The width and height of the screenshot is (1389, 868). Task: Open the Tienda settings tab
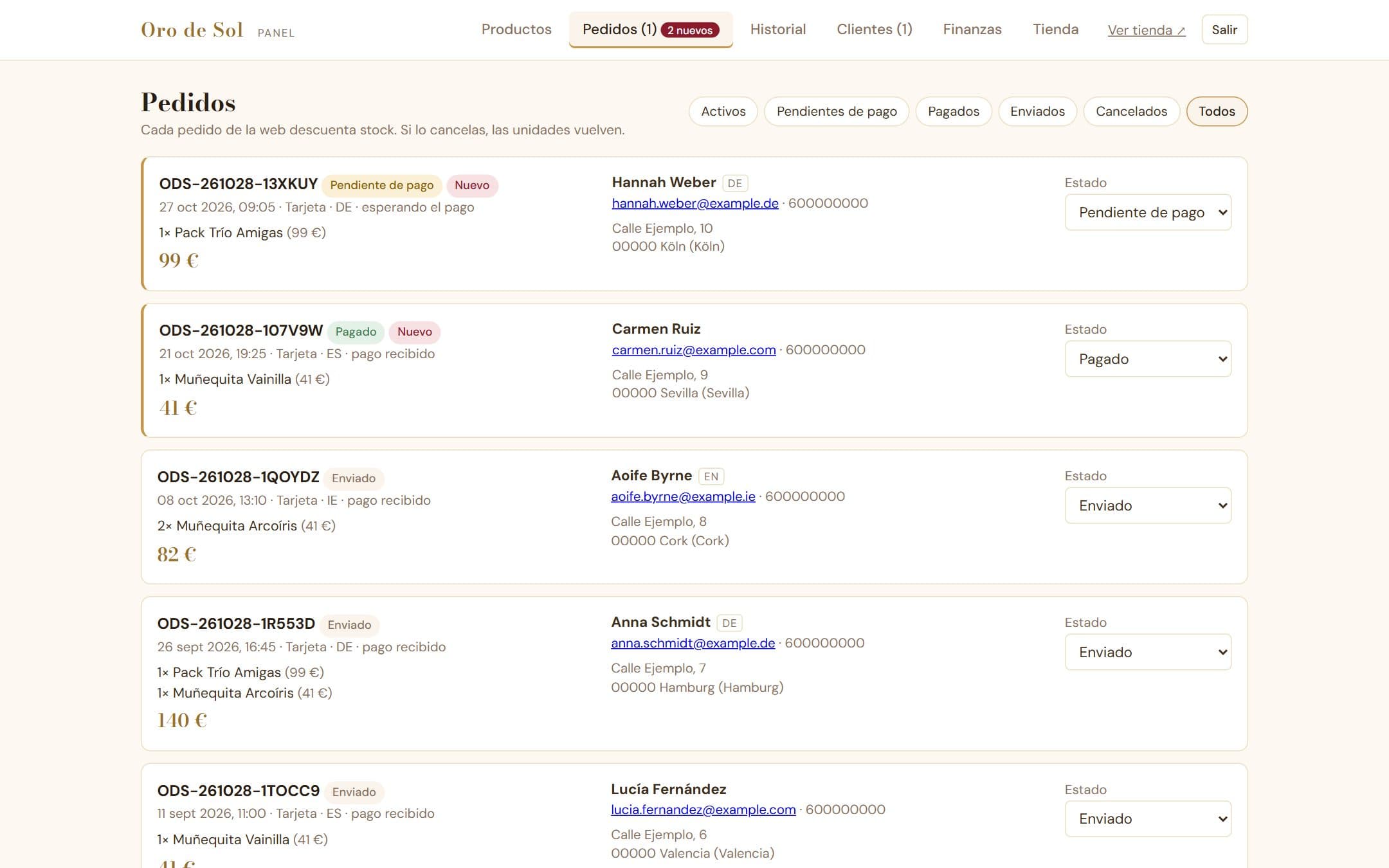(1055, 30)
